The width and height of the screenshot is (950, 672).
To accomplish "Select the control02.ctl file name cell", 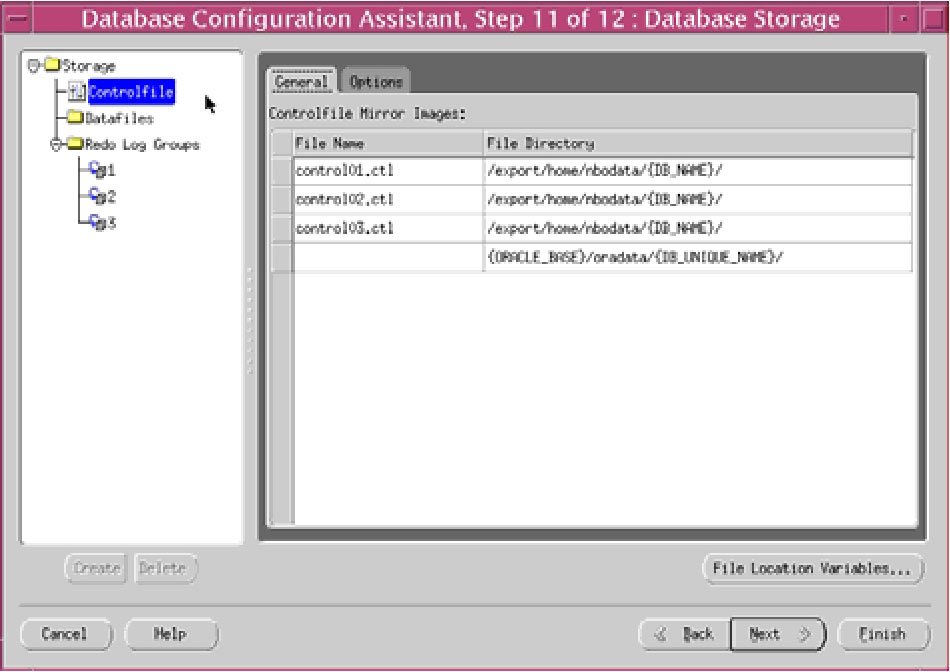I will pyautogui.click(x=388, y=199).
